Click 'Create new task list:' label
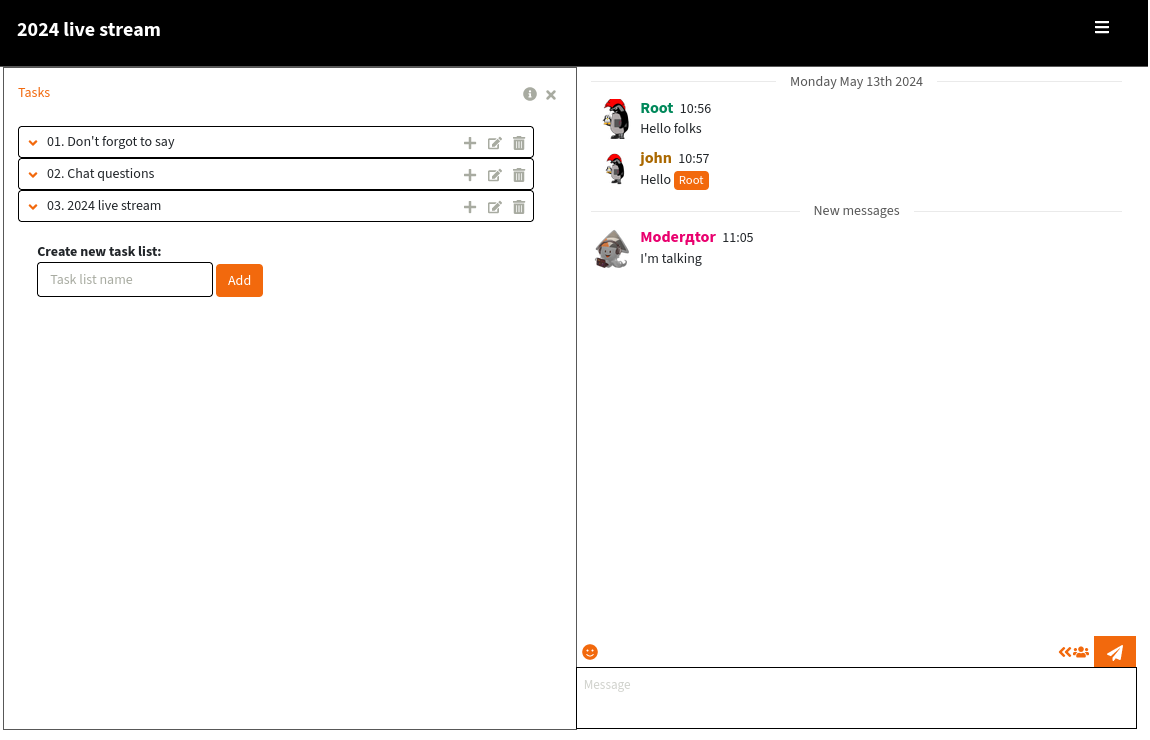 pos(99,252)
